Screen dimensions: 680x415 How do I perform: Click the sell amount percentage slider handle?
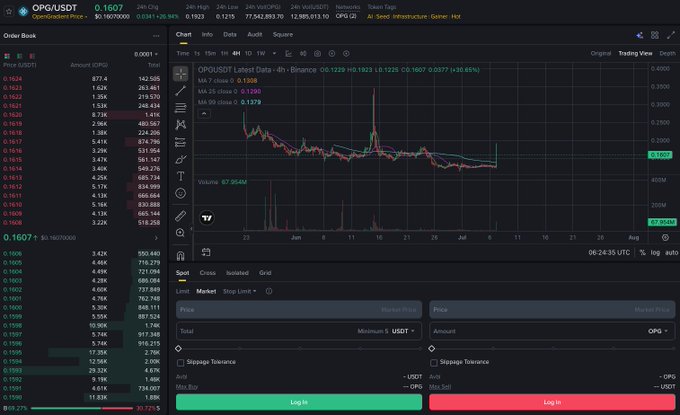432,348
